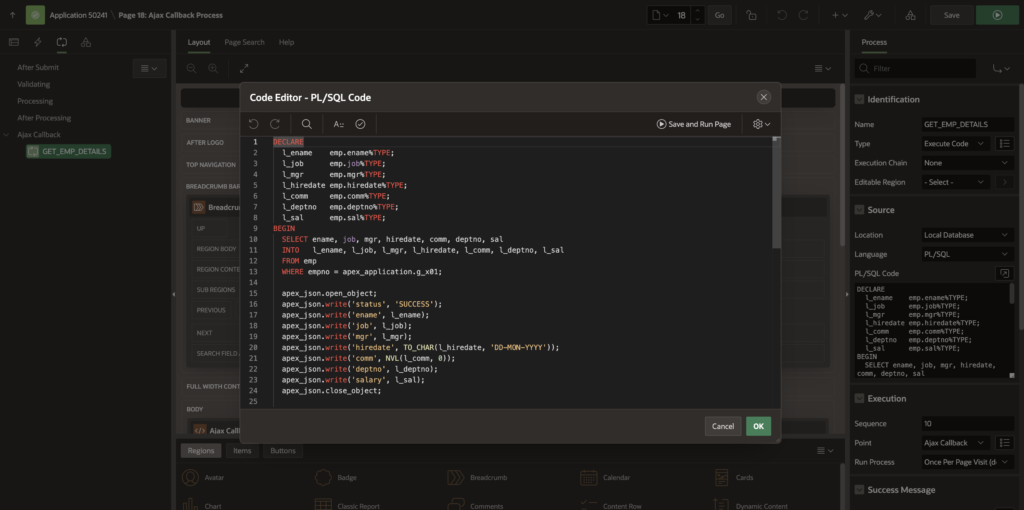Collapse the Execution section
This screenshot has height=510, width=1024.
click(859, 398)
